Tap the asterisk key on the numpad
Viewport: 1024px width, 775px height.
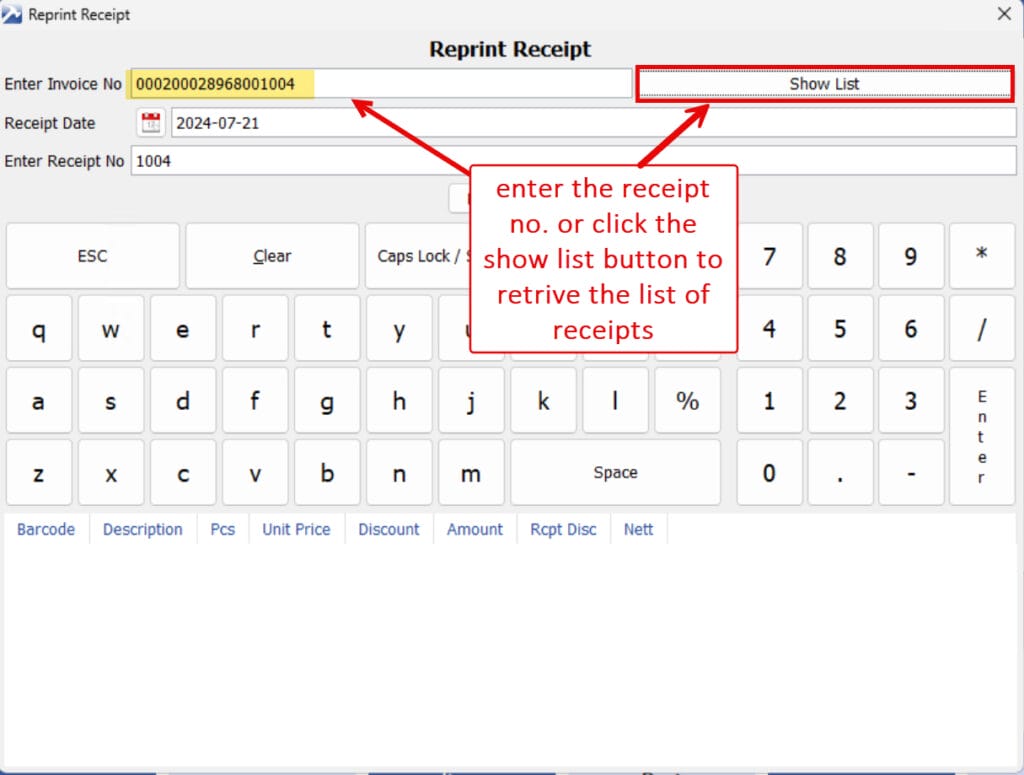(x=981, y=256)
